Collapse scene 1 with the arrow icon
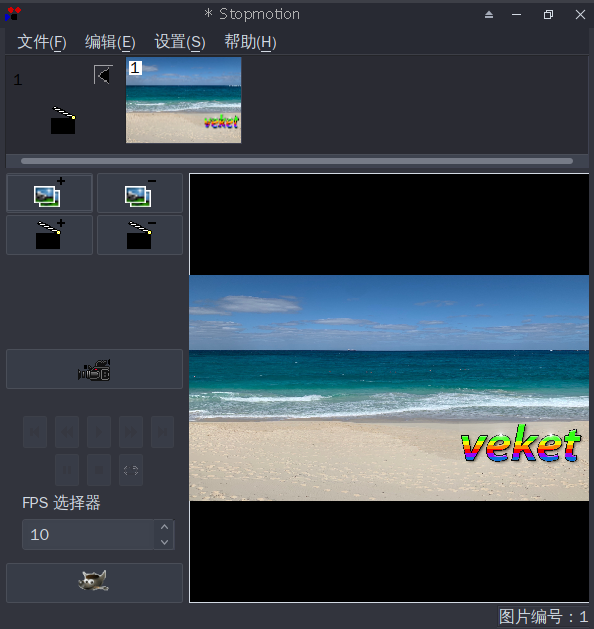594x629 pixels. pos(103,75)
